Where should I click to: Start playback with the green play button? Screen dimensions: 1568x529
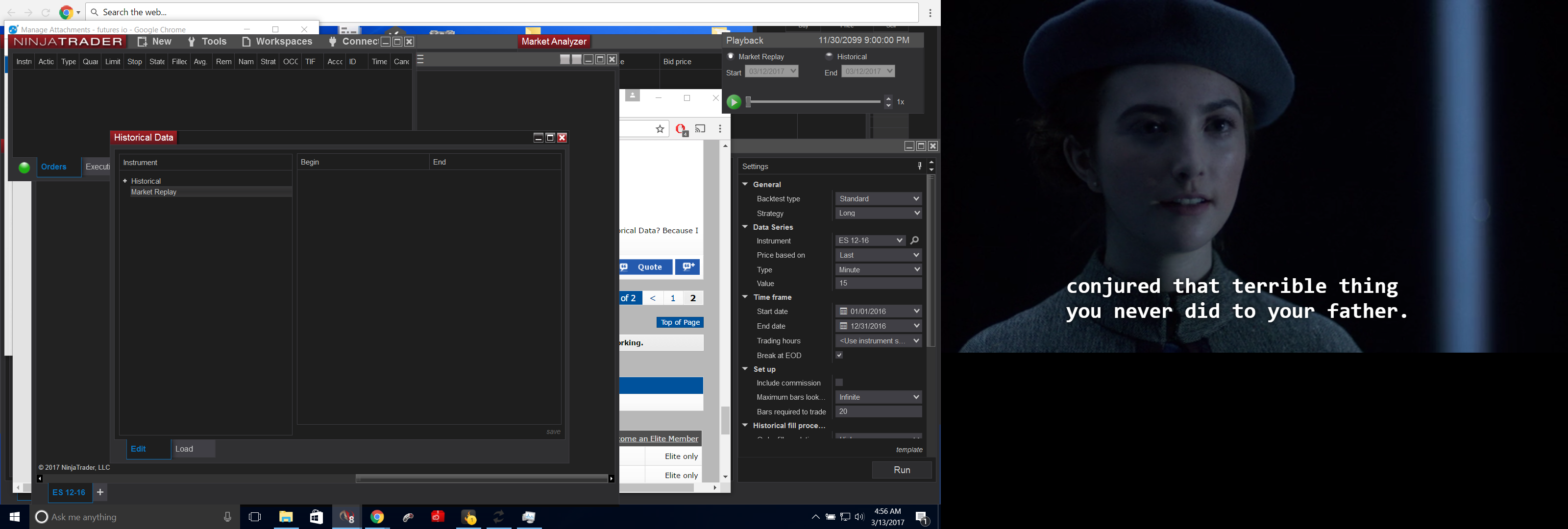(734, 102)
